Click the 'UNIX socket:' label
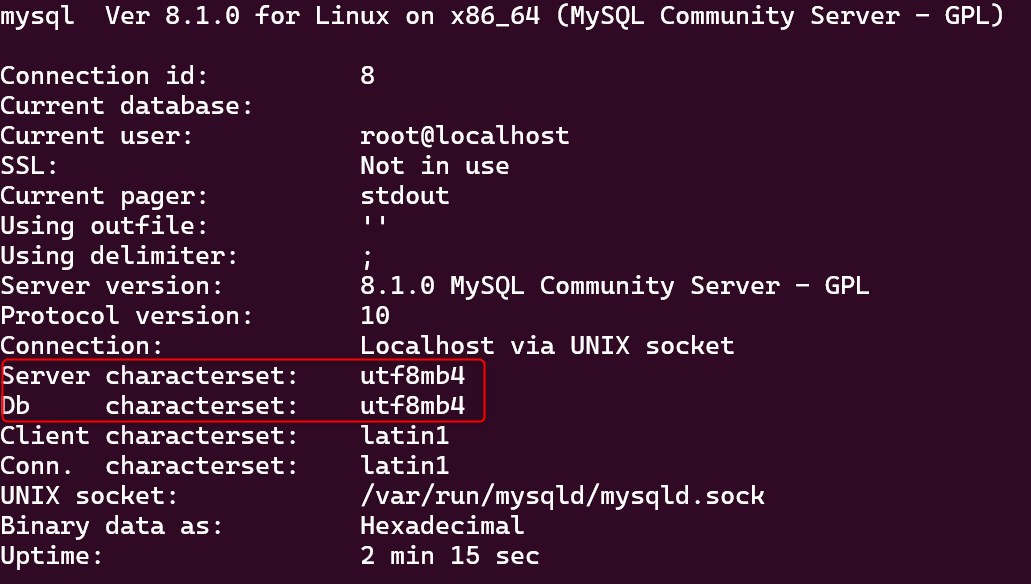This screenshot has width=1031, height=584. tap(90, 496)
